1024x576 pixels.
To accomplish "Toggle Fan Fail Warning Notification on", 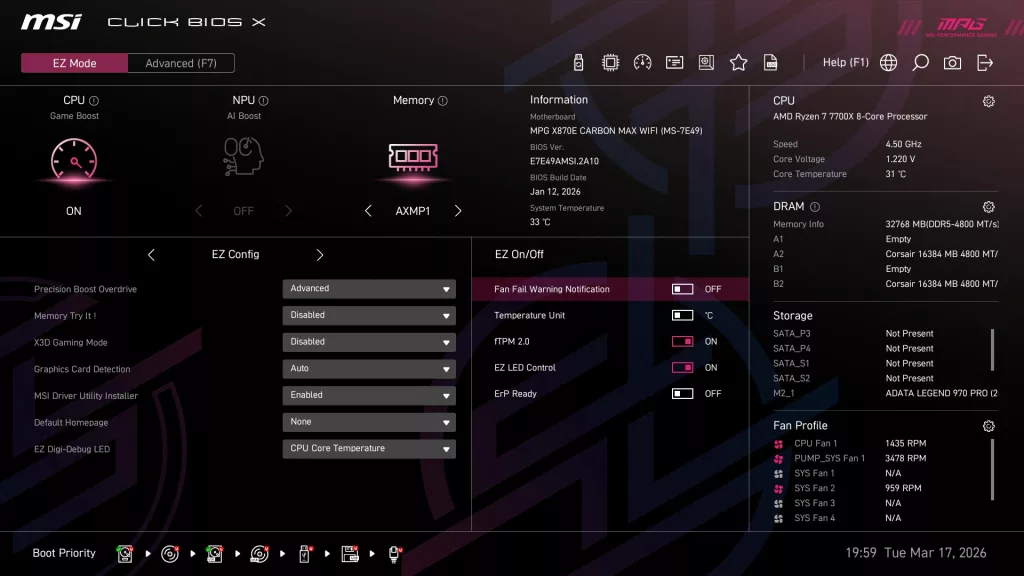I will (x=684, y=288).
